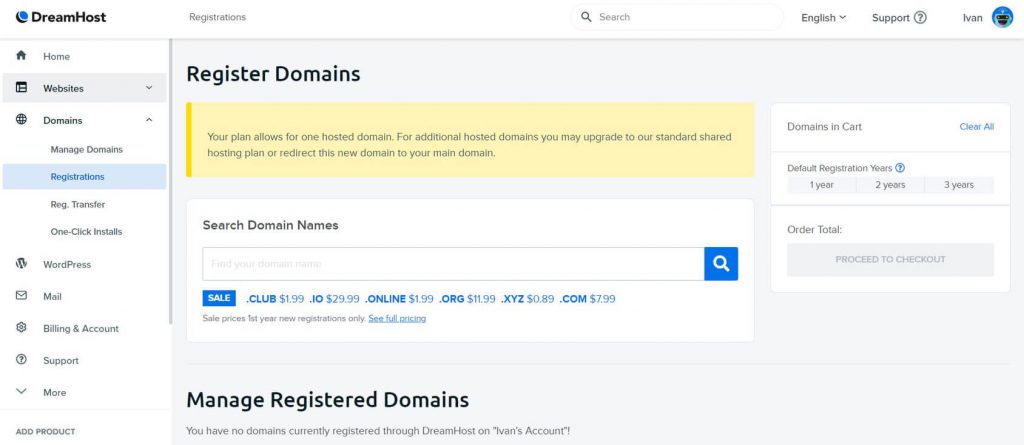Open Manage Domains submenu item
This screenshot has height=445, width=1024.
(86, 150)
